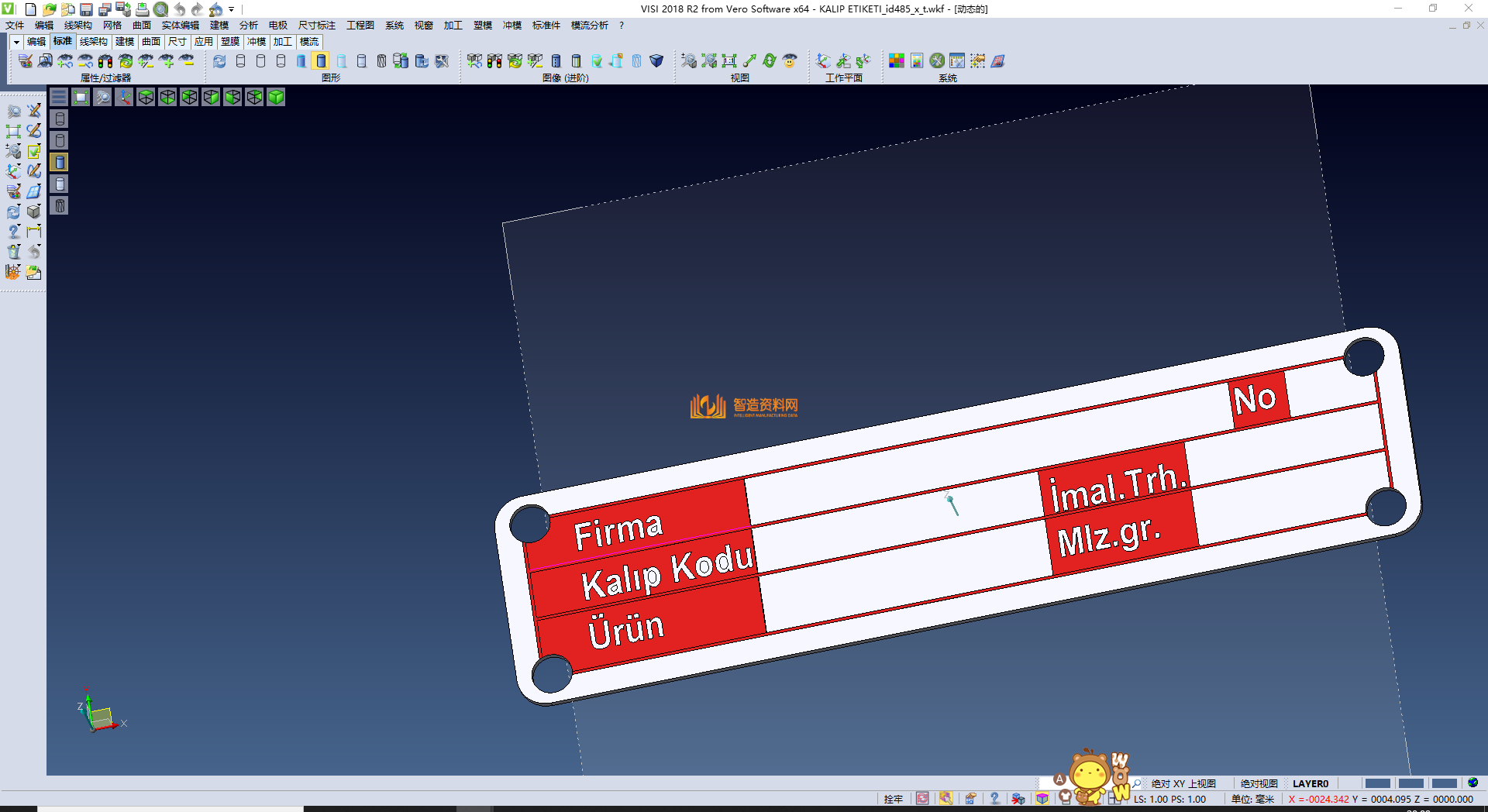Open the LAYER0 layer selector in status bar
Viewport: 1488px width, 812px height.
(1310, 783)
